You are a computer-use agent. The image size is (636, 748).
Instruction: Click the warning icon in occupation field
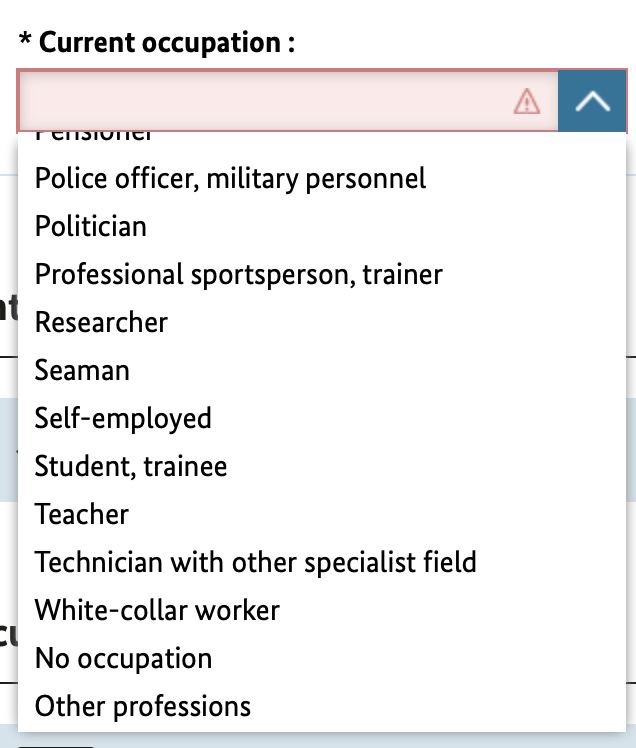point(526,101)
